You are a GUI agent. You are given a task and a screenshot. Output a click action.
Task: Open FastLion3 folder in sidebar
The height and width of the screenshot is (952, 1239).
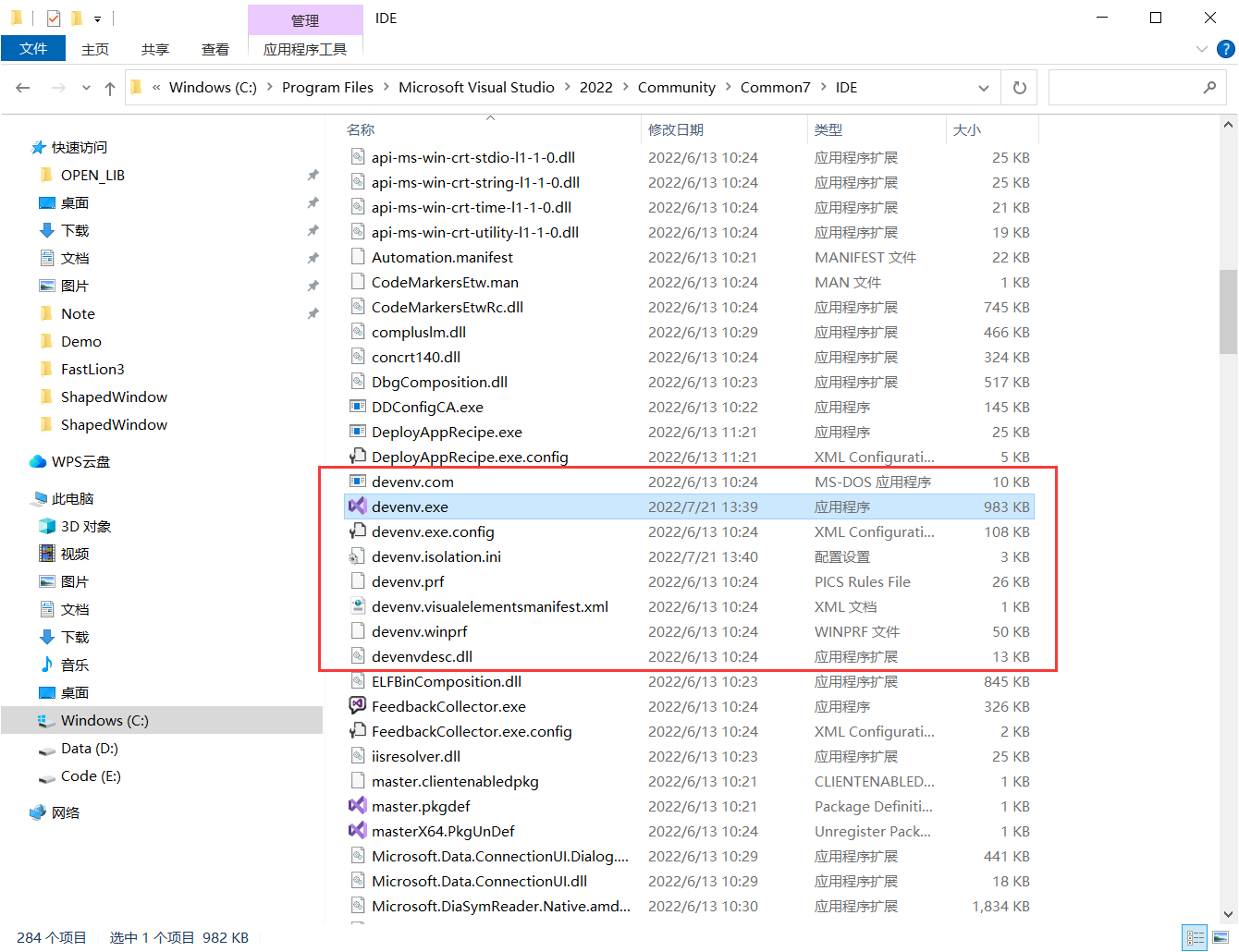[x=92, y=369]
